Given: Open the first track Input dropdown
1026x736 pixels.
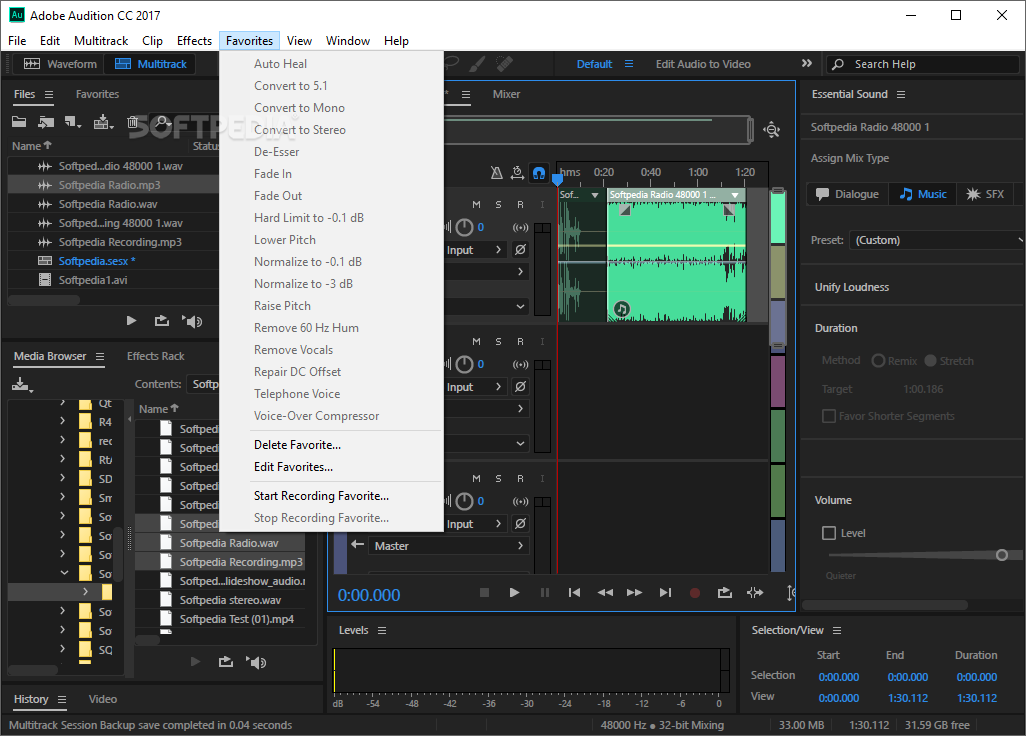Looking at the screenshot, I should [474, 250].
